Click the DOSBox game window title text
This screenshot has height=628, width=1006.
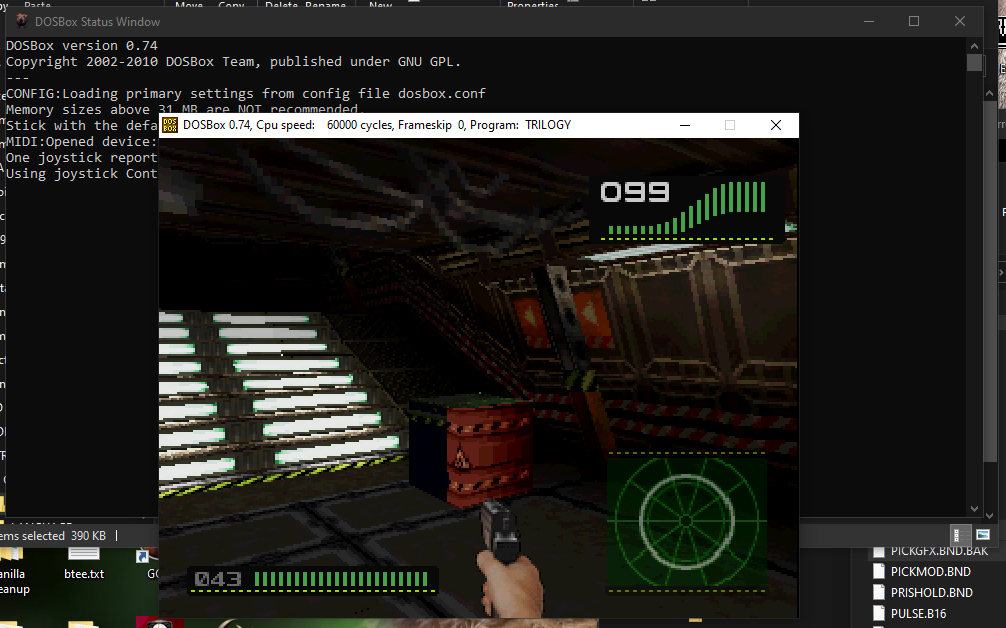click(377, 125)
